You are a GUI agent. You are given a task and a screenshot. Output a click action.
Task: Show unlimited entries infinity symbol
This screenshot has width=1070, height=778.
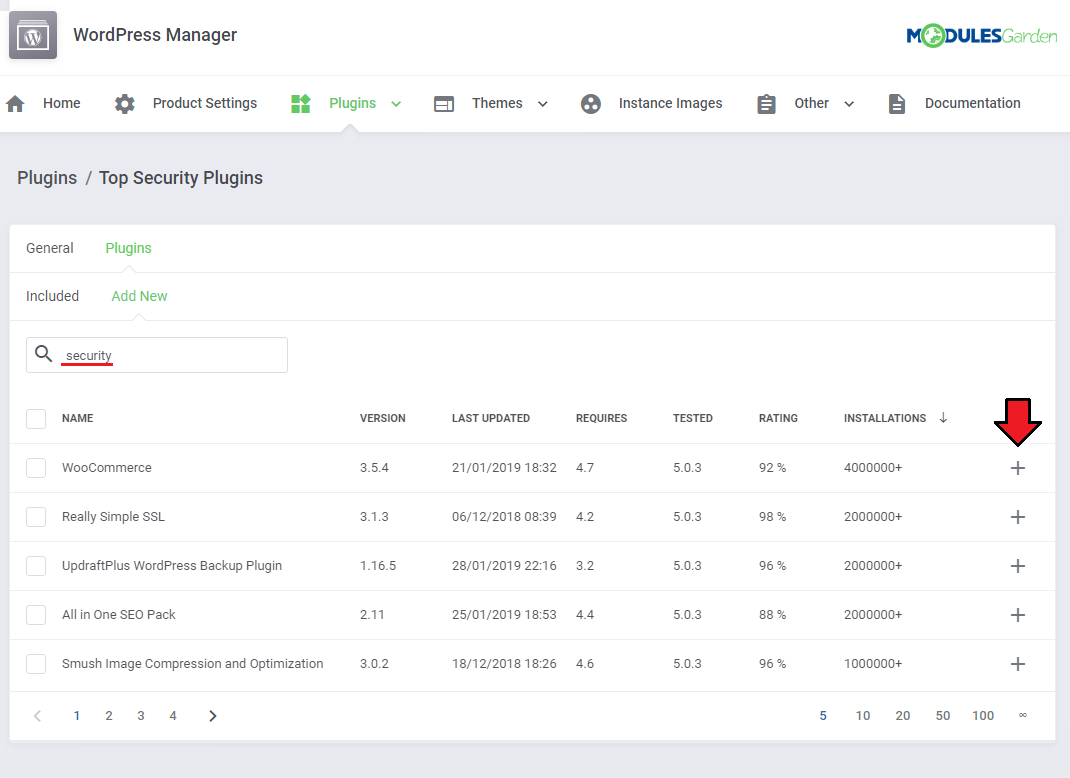1022,715
